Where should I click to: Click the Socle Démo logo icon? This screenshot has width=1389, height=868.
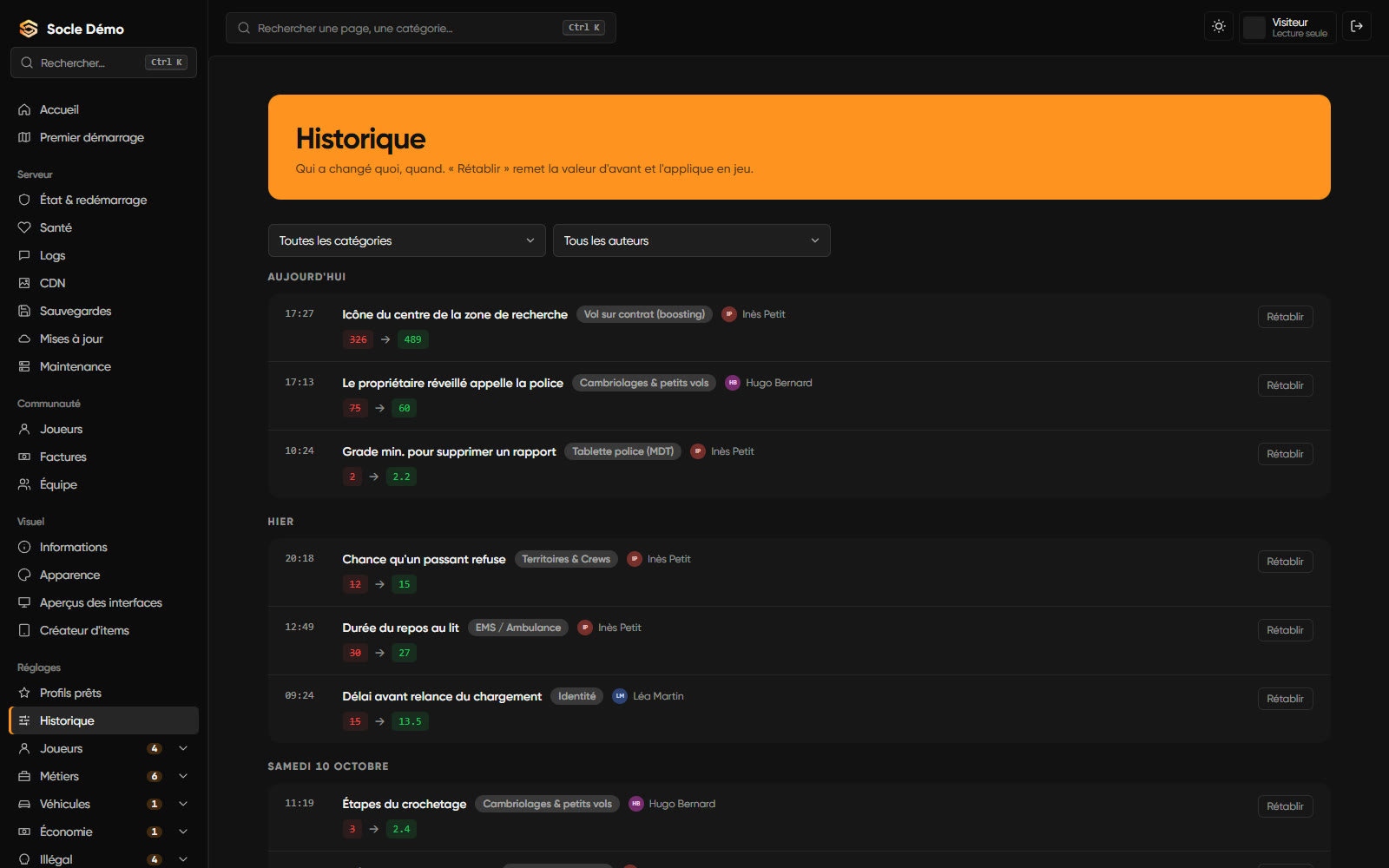point(29,29)
